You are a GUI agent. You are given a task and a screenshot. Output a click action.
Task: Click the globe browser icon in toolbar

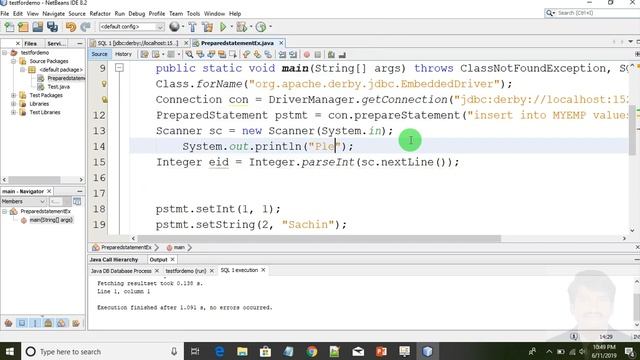coord(174,27)
